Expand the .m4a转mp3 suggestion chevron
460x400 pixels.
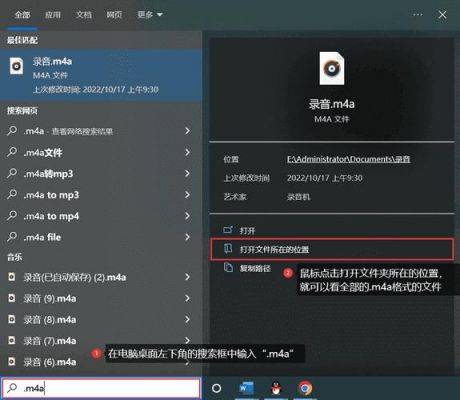(187, 173)
